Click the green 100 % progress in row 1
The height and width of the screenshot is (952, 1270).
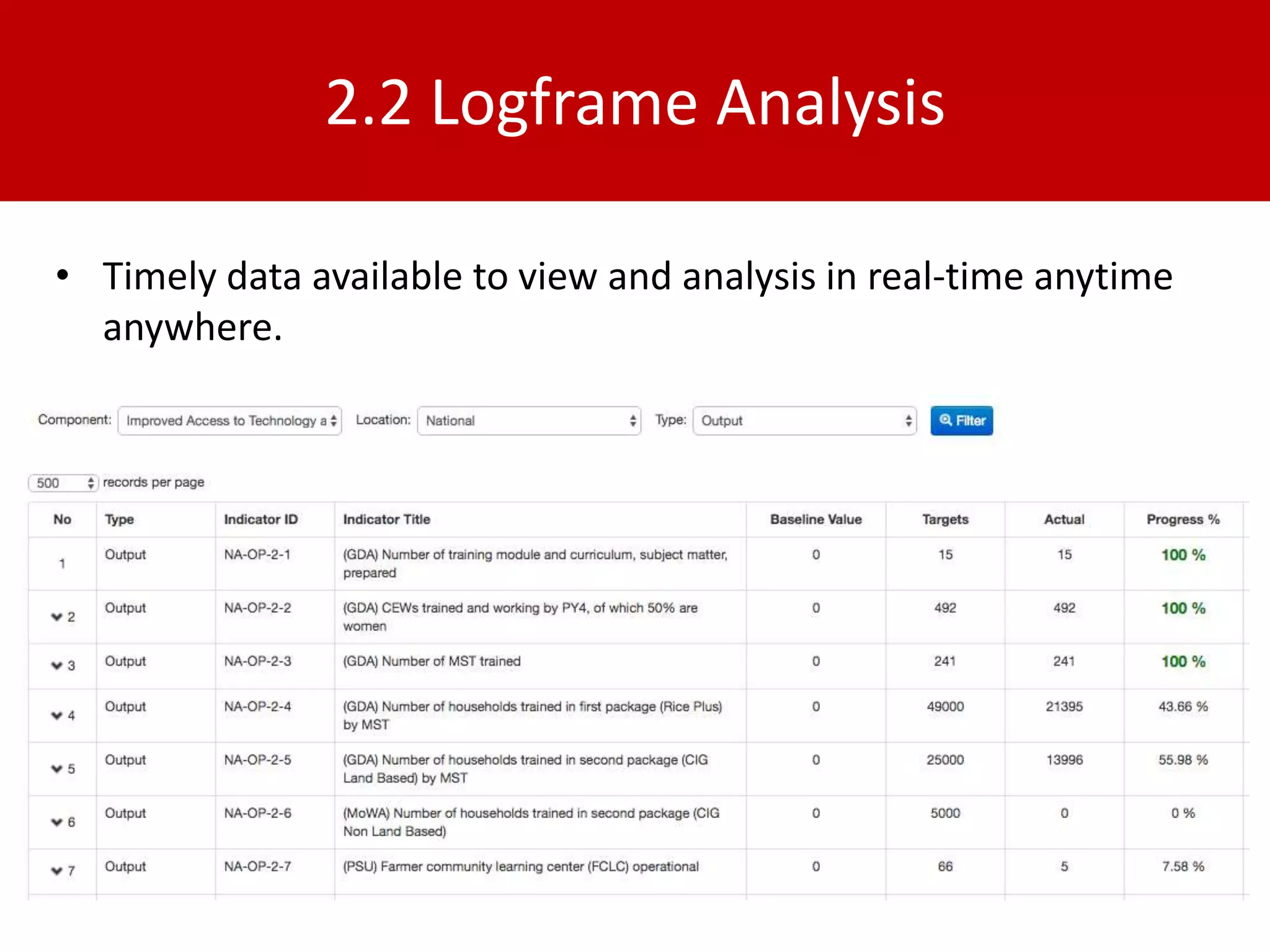(x=1183, y=555)
